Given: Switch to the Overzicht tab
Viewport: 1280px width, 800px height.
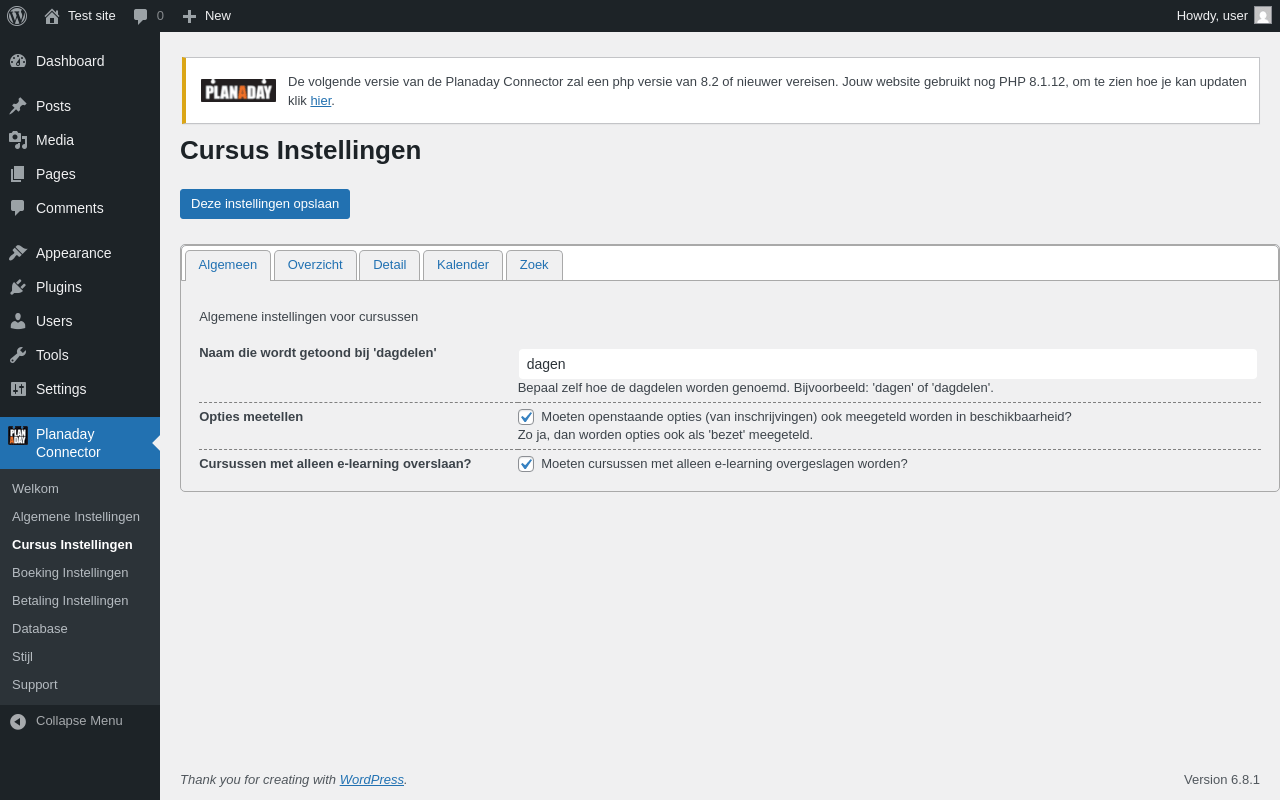Looking at the screenshot, I should click(x=315, y=265).
